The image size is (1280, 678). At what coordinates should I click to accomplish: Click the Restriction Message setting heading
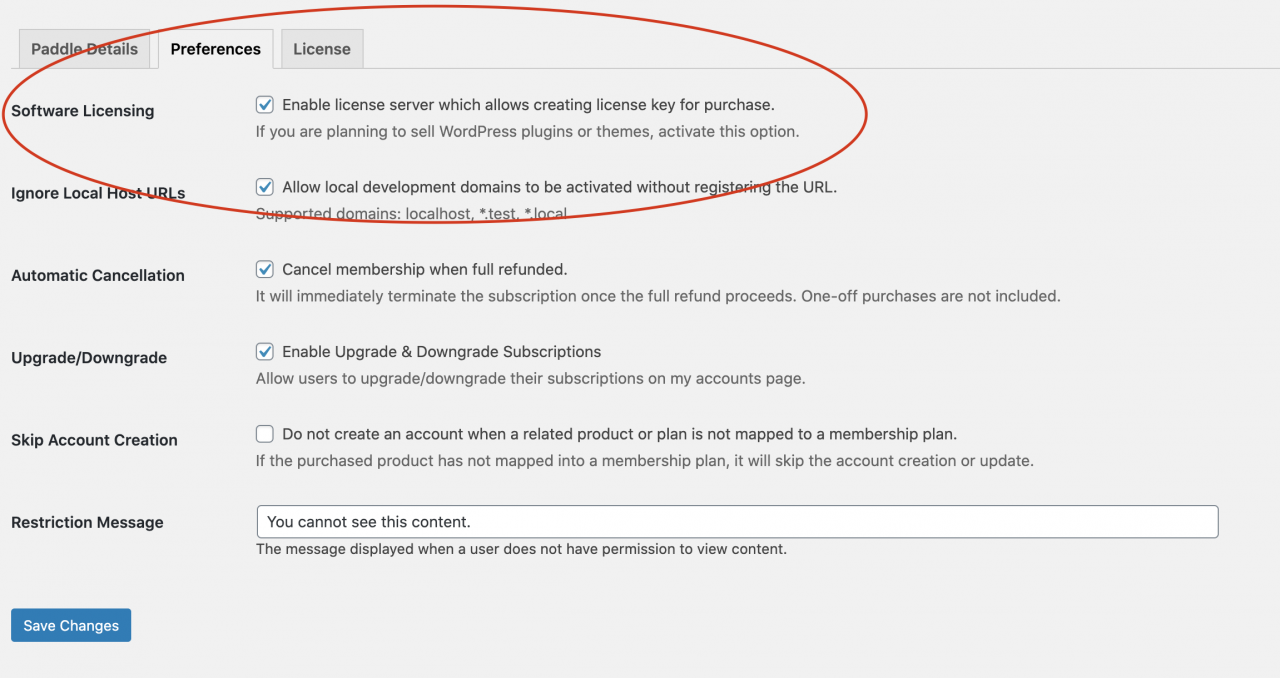(x=87, y=523)
